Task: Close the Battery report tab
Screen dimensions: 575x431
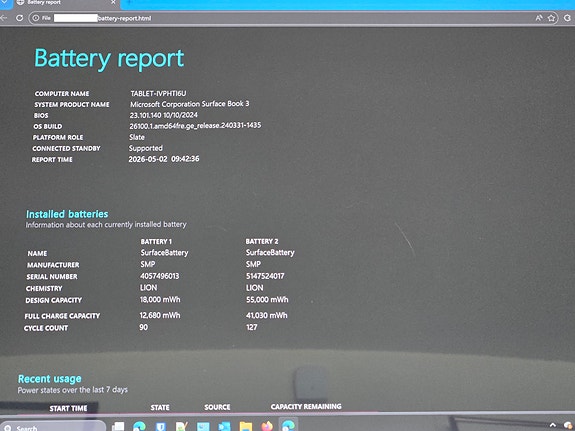Action: coord(113,3)
